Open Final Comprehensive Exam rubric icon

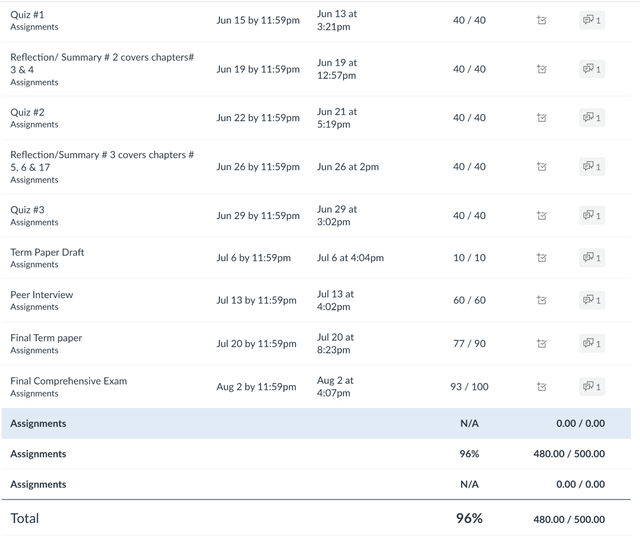tap(541, 387)
